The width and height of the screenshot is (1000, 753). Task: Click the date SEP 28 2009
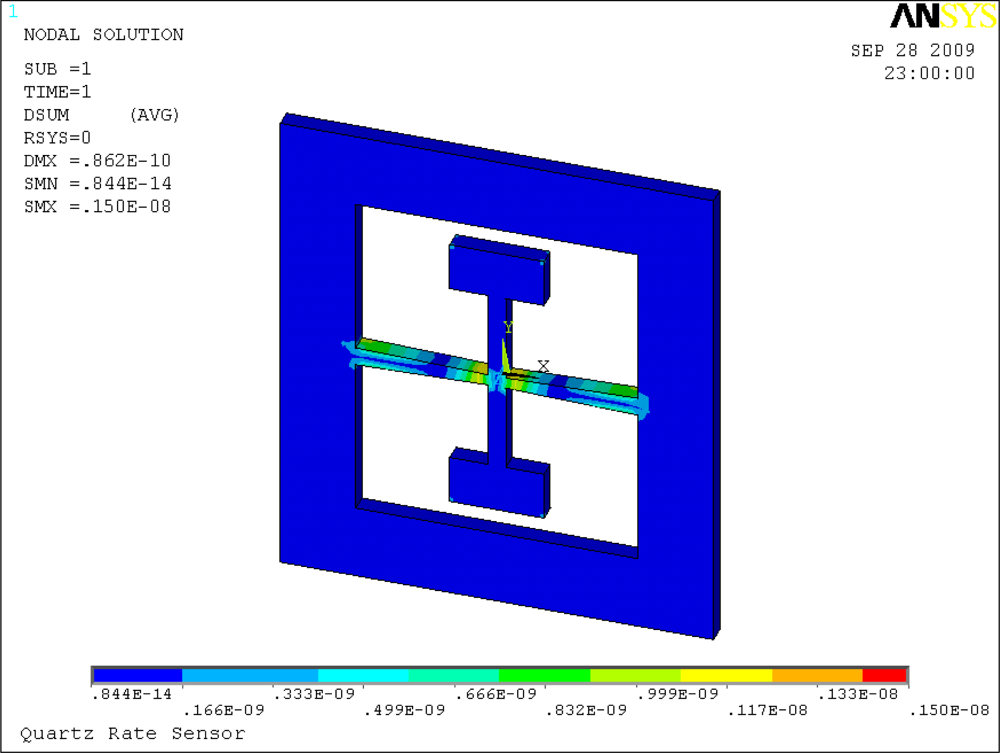tap(913, 50)
